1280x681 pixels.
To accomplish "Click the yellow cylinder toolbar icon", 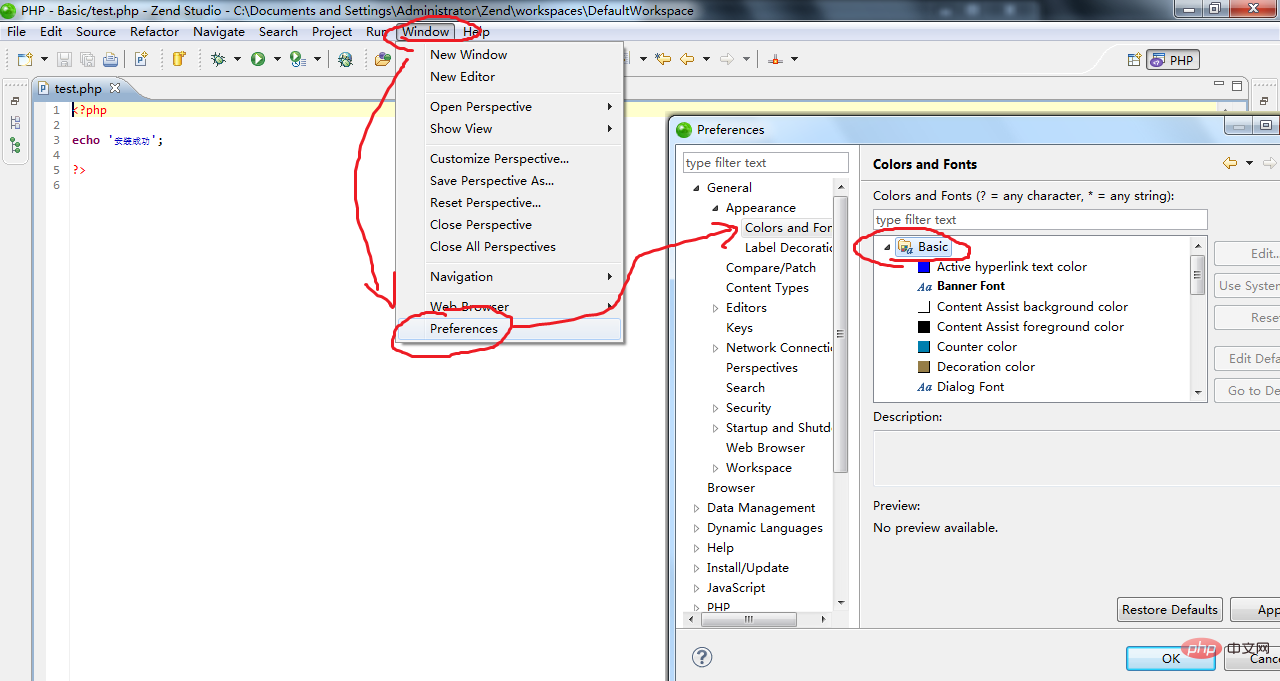I will [x=179, y=59].
